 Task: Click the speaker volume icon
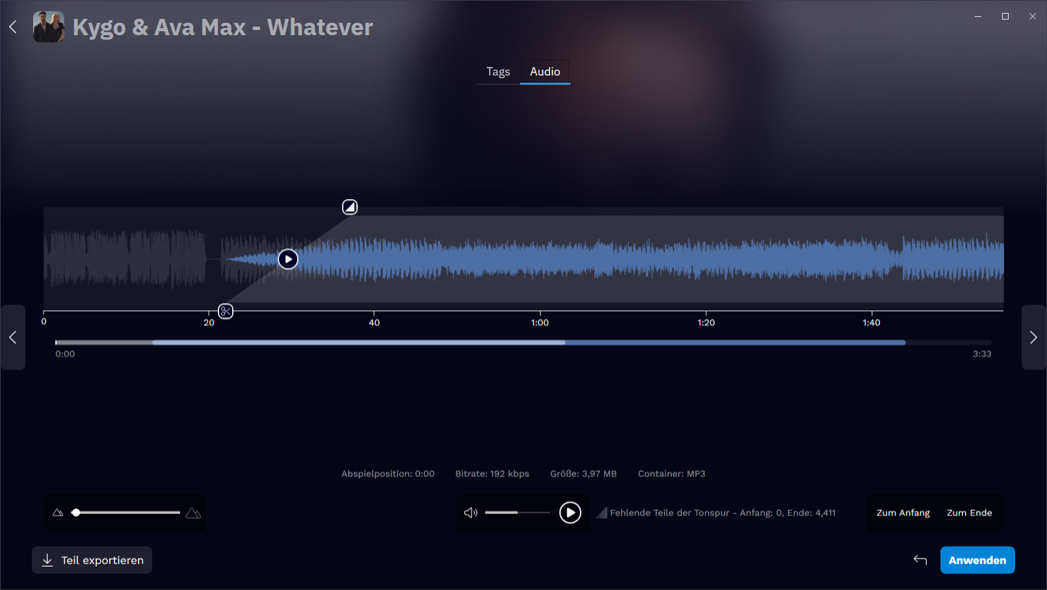tap(471, 513)
